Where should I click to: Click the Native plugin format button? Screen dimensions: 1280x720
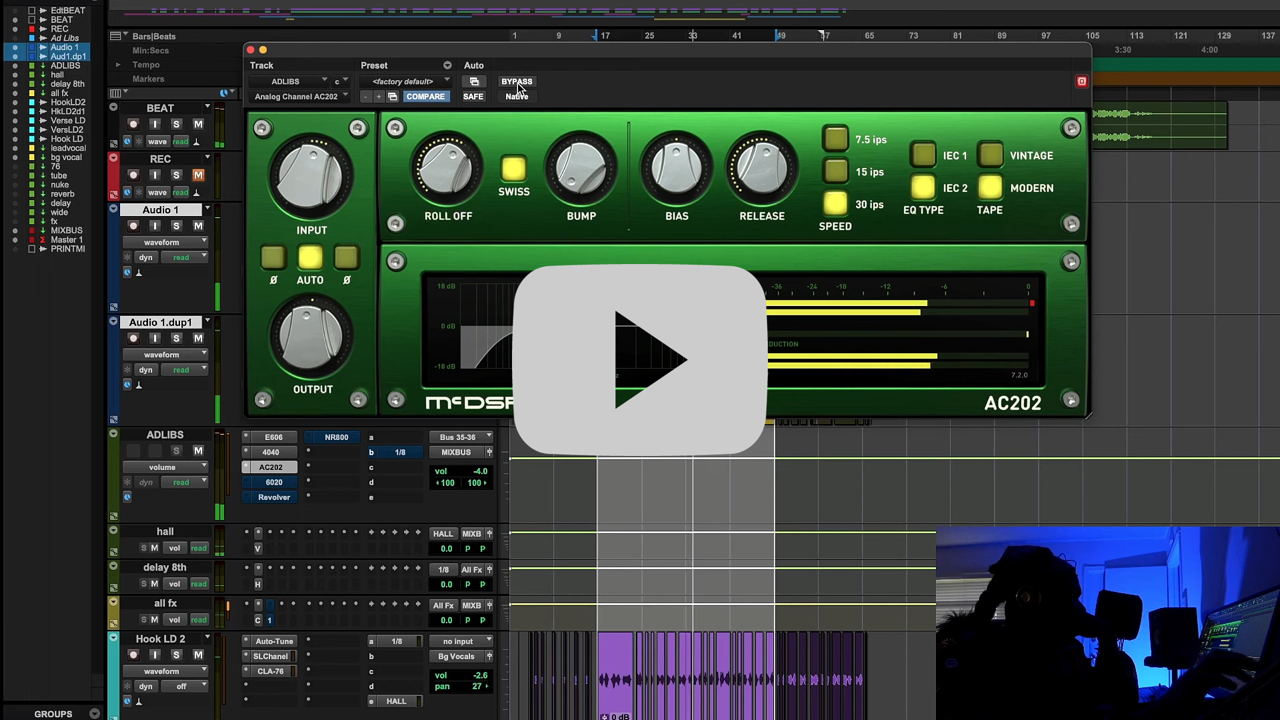coord(517,96)
